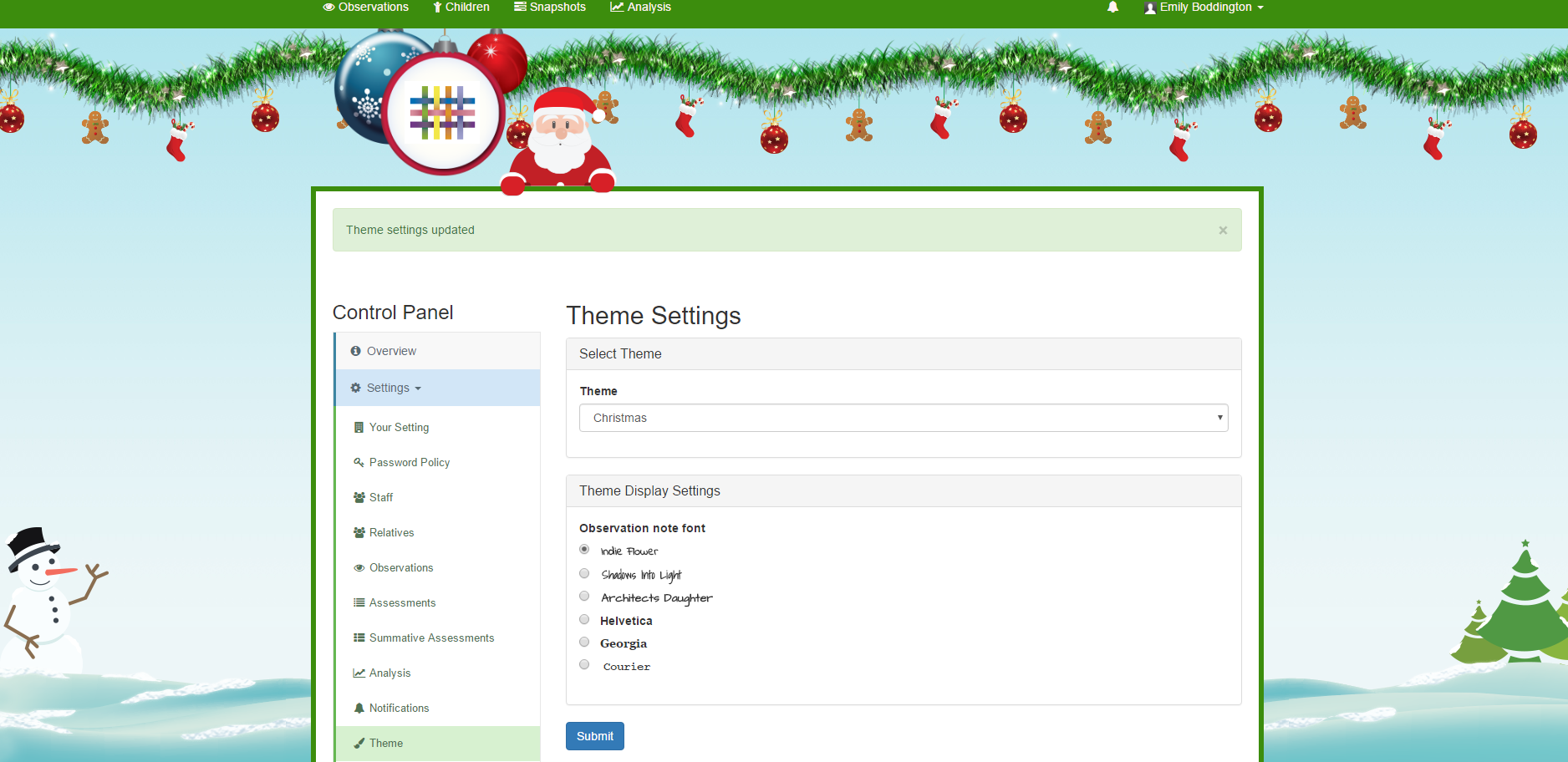
Task: Open Observations settings in sidebar
Action: point(401,567)
